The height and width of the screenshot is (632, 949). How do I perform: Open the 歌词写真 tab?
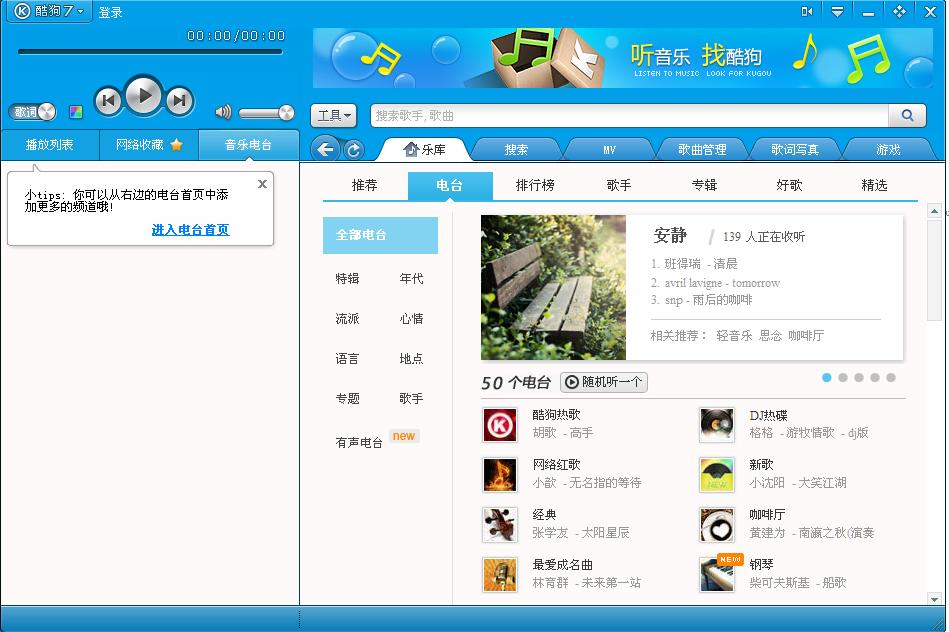click(795, 150)
